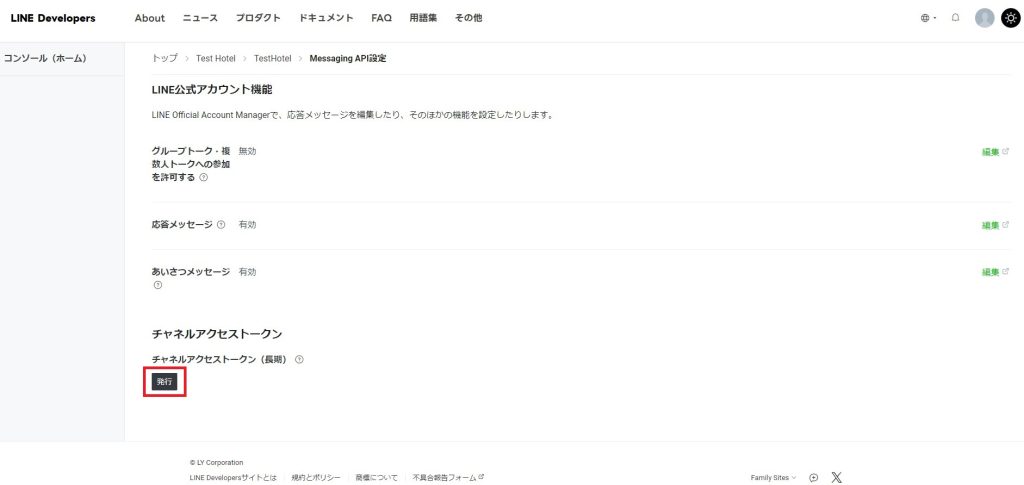
Task: Open the globe language dropdown
Action: click(x=927, y=18)
